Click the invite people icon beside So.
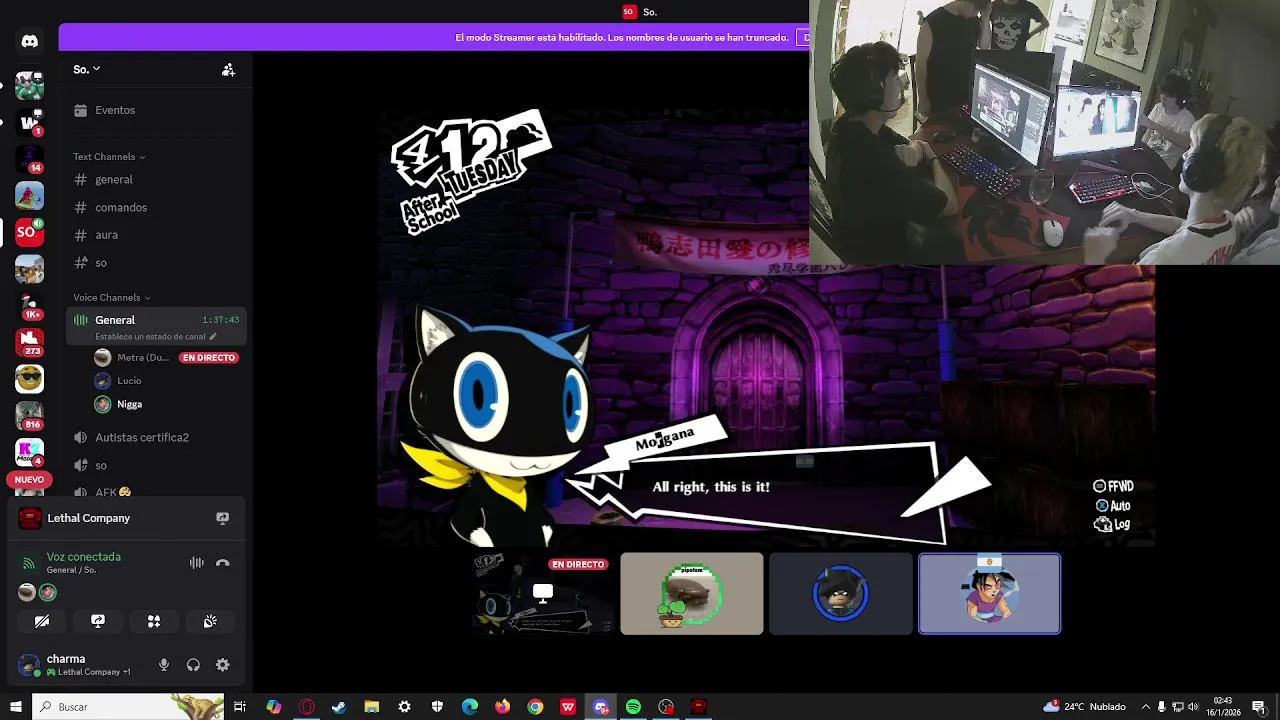Screen dimensions: 1280x720 pyautogui.click(x=228, y=70)
